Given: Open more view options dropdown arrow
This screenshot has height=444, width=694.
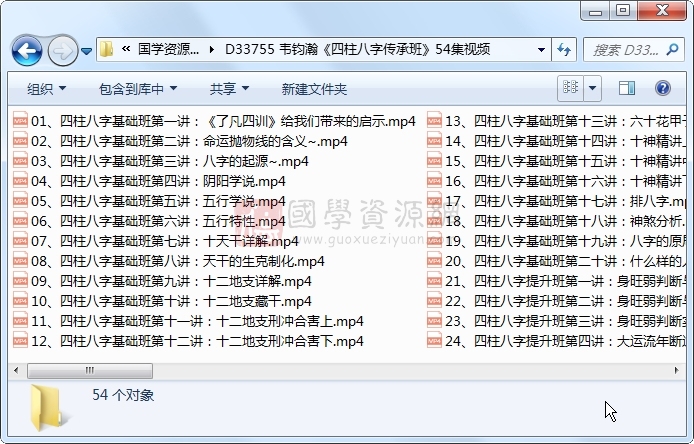Looking at the screenshot, I should (593, 88).
